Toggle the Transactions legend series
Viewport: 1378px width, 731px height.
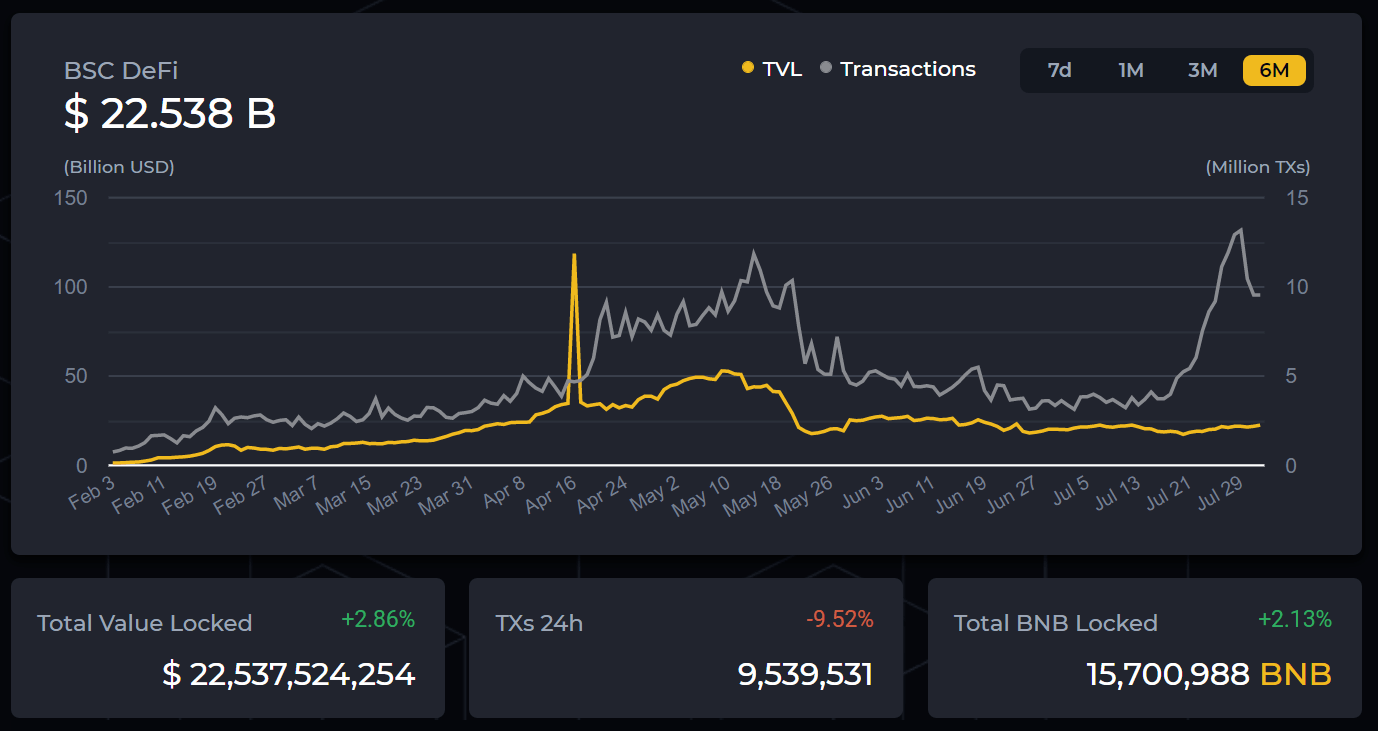click(897, 69)
